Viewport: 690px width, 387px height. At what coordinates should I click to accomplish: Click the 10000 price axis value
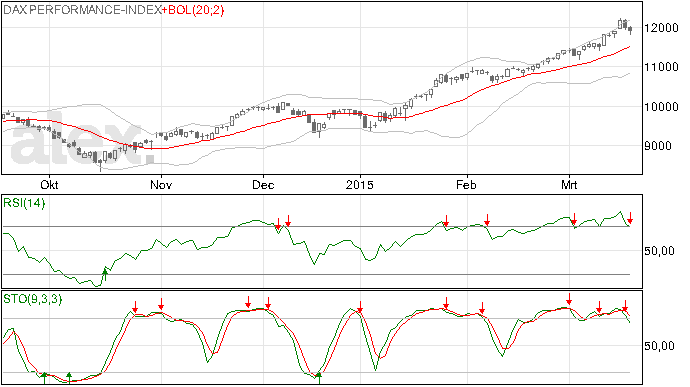661,107
